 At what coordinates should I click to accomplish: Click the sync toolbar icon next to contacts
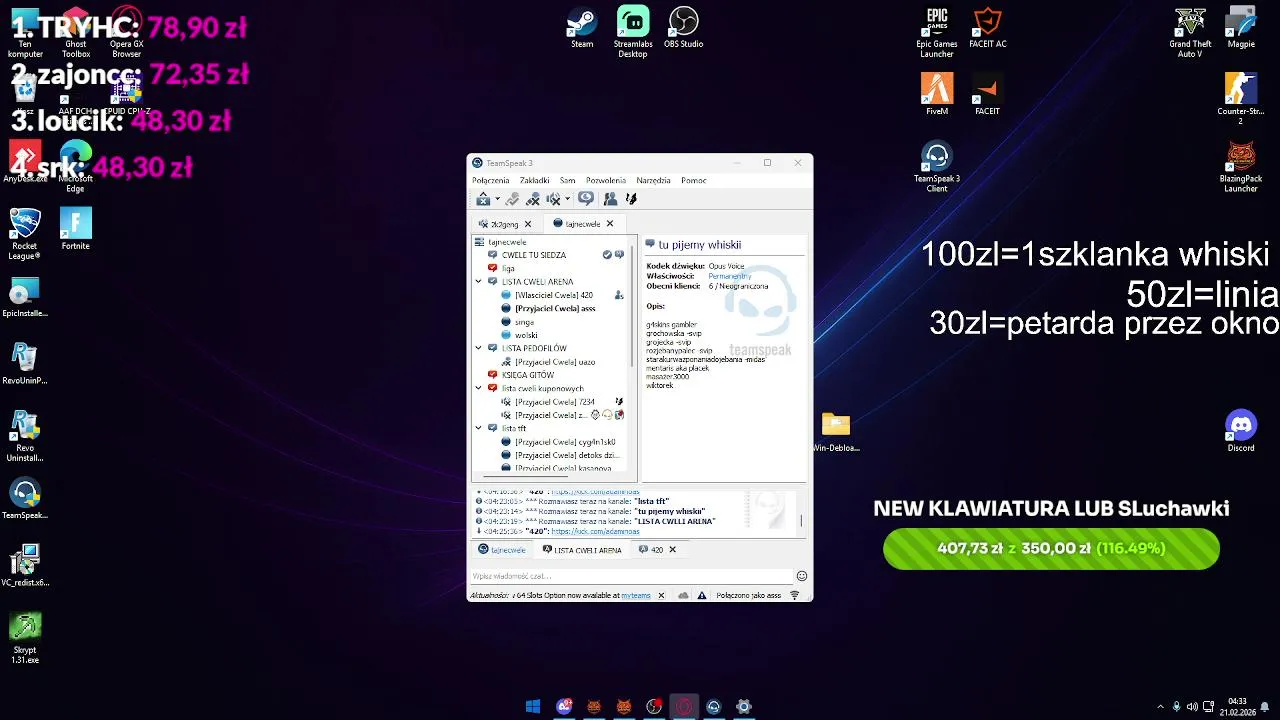click(x=631, y=199)
